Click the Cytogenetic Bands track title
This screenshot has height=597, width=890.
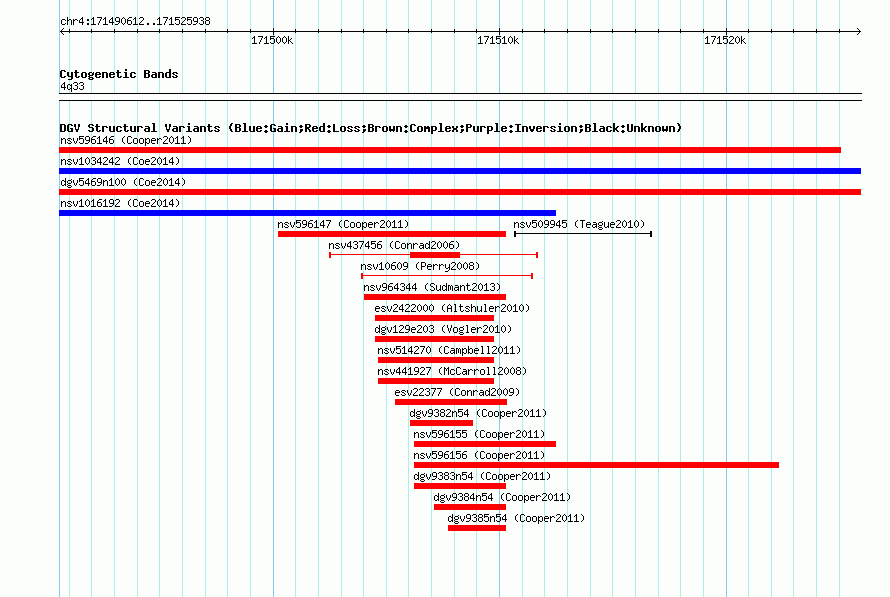[119, 74]
